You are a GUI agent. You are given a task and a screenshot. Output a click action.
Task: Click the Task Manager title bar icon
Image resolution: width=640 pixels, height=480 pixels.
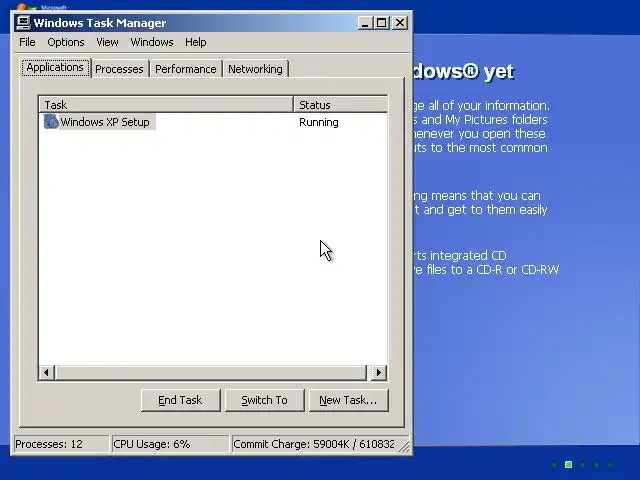23,23
